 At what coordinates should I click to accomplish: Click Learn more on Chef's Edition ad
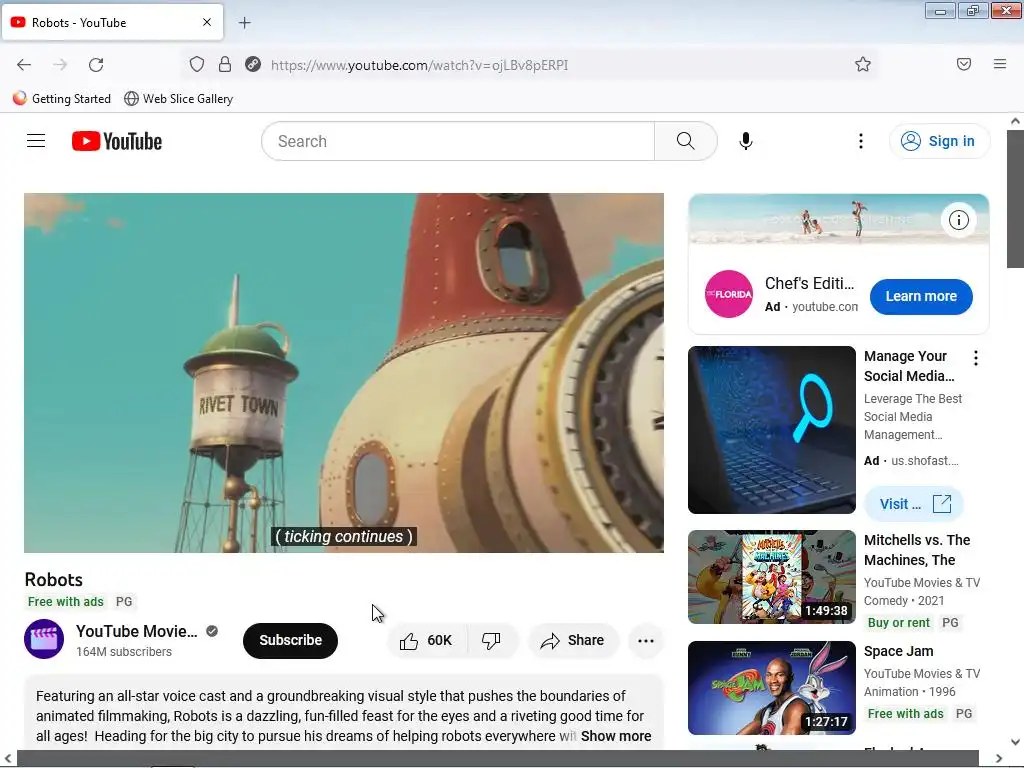(x=921, y=296)
